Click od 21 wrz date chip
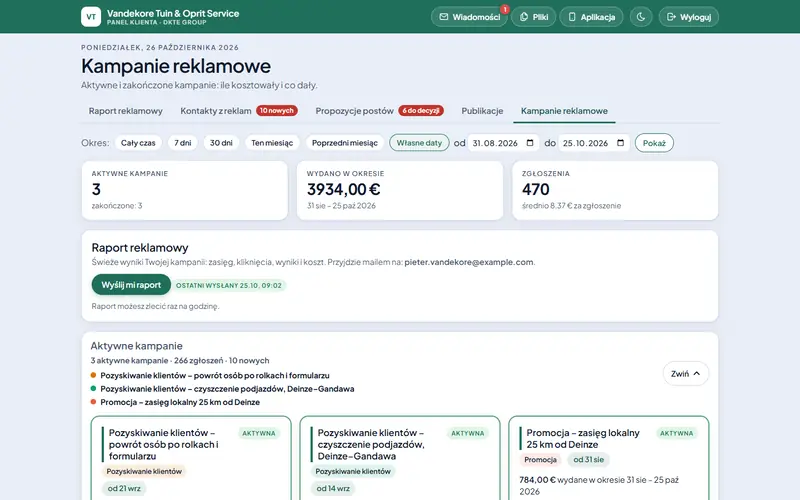 pos(124,488)
